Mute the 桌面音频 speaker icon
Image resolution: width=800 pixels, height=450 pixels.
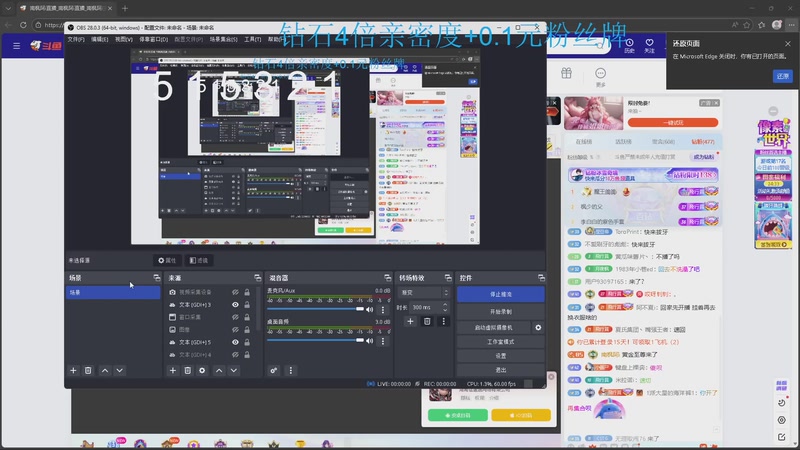tap(369, 340)
